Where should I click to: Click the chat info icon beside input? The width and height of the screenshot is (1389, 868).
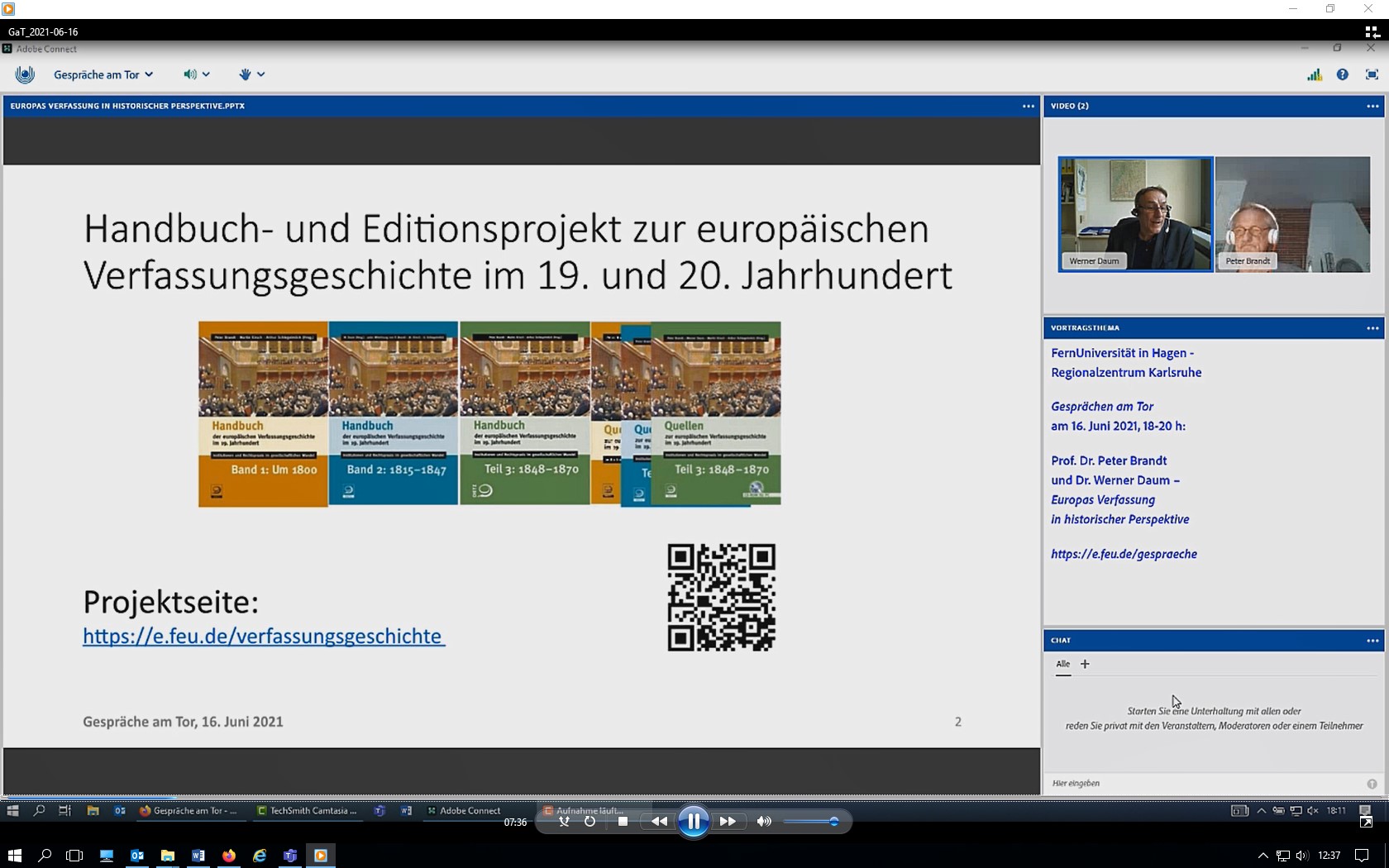coord(1372,784)
